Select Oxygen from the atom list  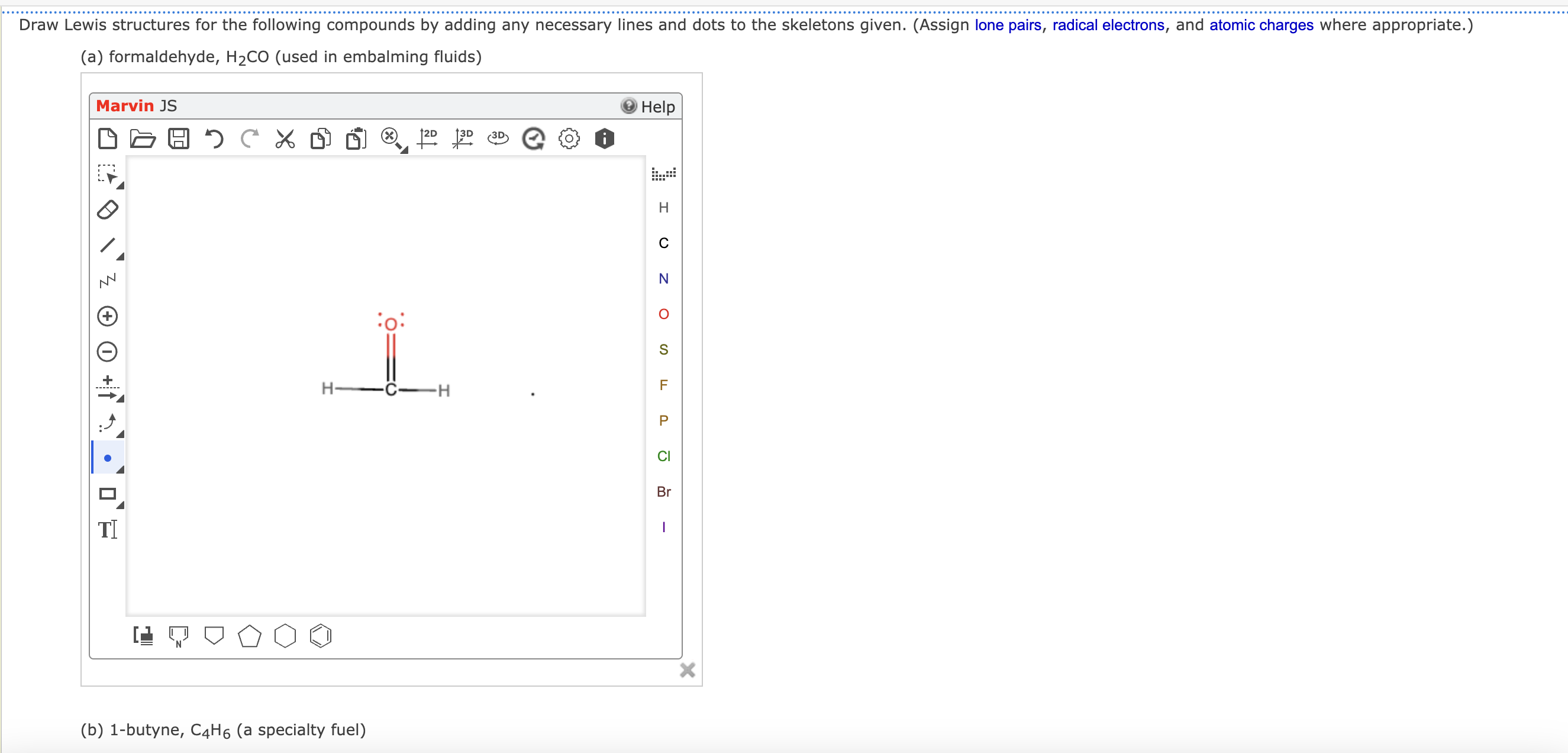click(663, 314)
